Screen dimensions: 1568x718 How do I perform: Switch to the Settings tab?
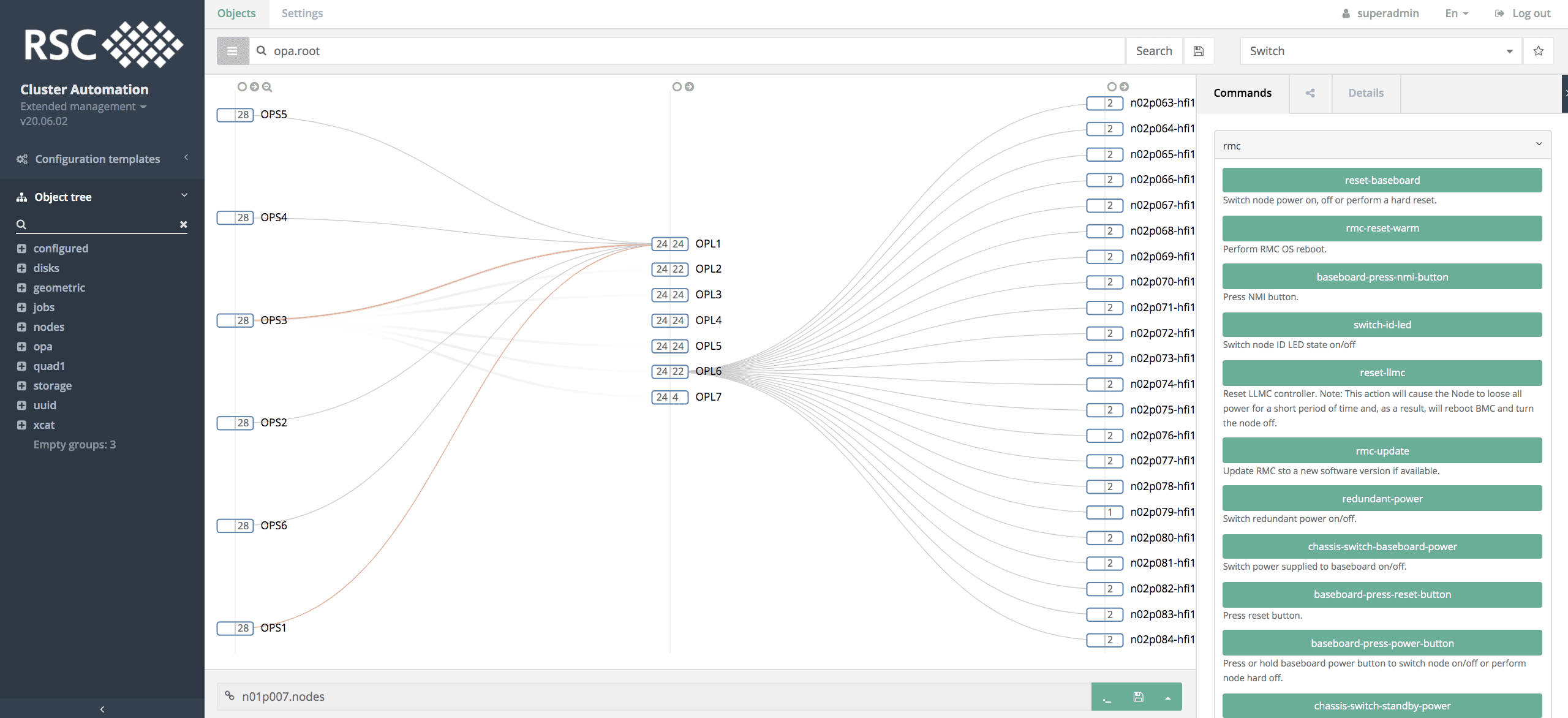302,13
